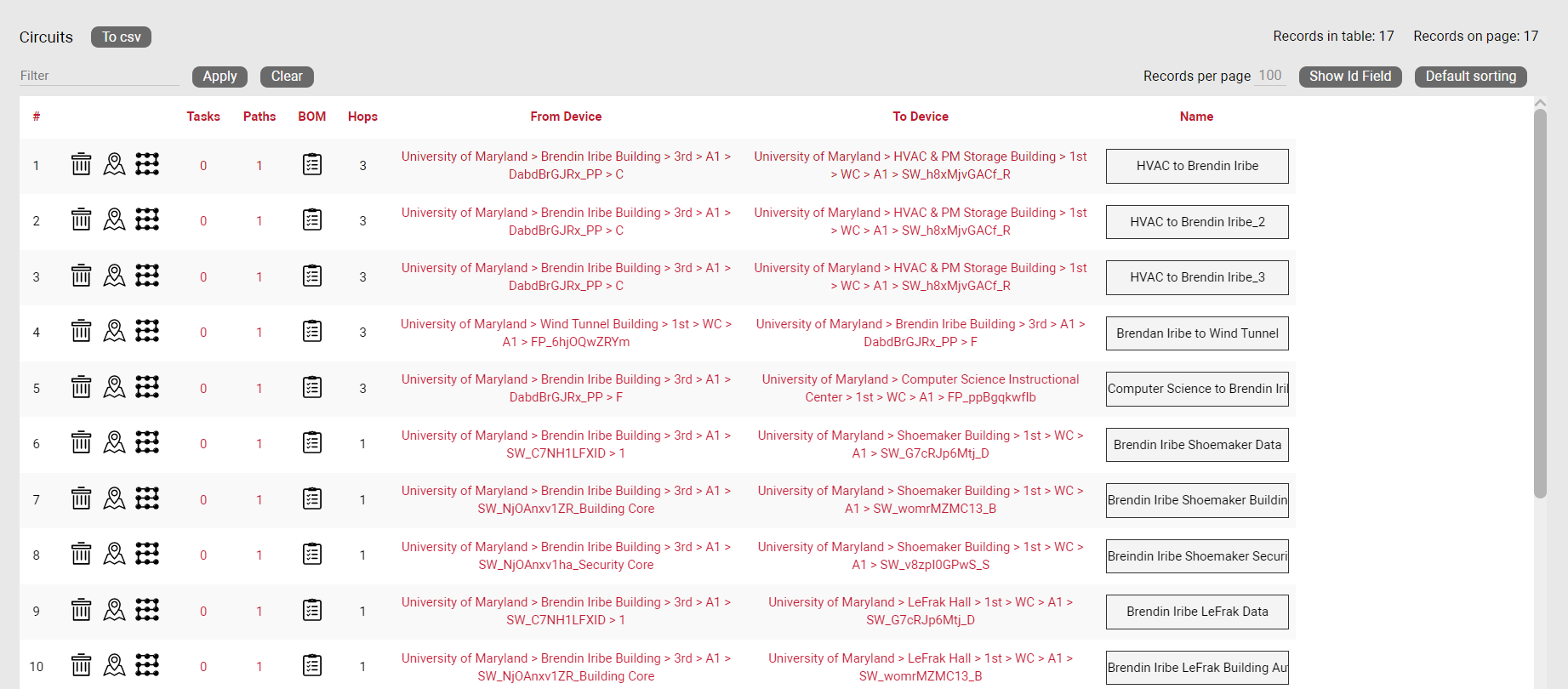This screenshot has width=1568, height=689.
Task: Click map pin icon in row 8
Action: pyautogui.click(x=114, y=554)
